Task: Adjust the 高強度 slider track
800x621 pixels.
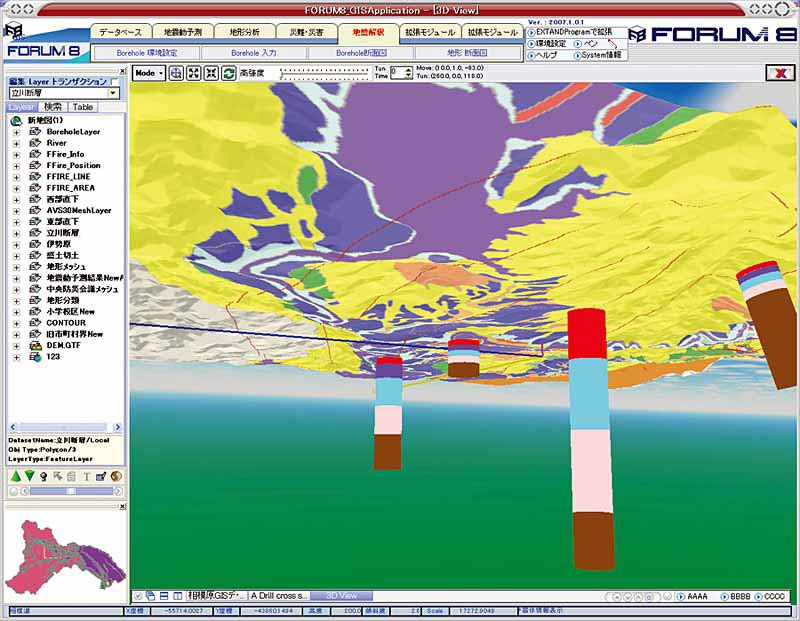Action: tap(325, 73)
